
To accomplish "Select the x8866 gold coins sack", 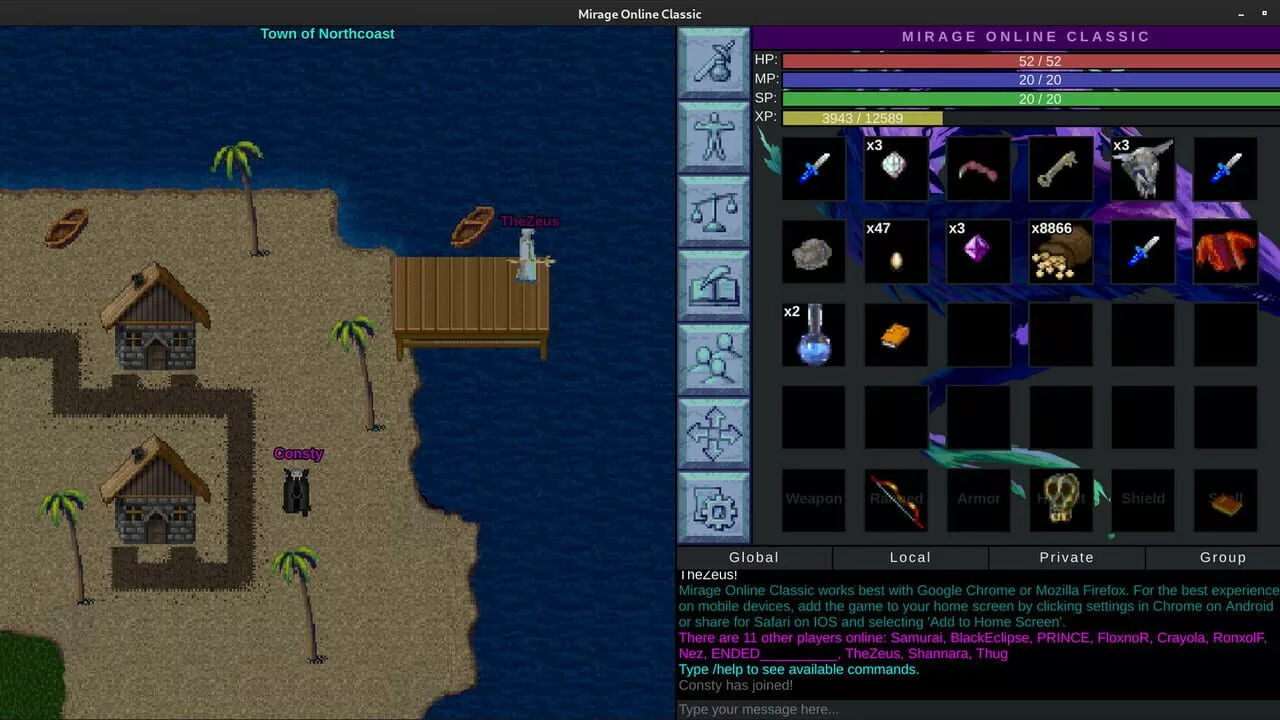I will coord(1061,252).
